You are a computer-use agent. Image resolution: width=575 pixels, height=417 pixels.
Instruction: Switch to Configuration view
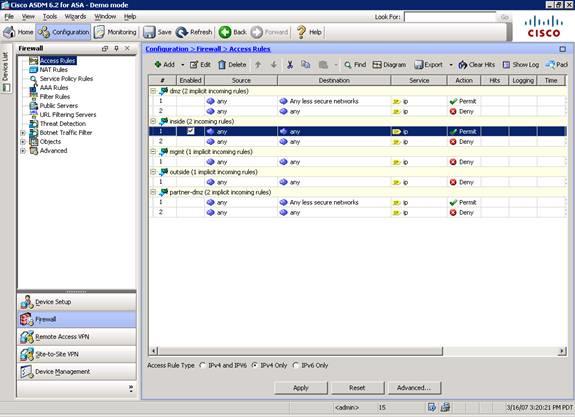[x=63, y=32]
